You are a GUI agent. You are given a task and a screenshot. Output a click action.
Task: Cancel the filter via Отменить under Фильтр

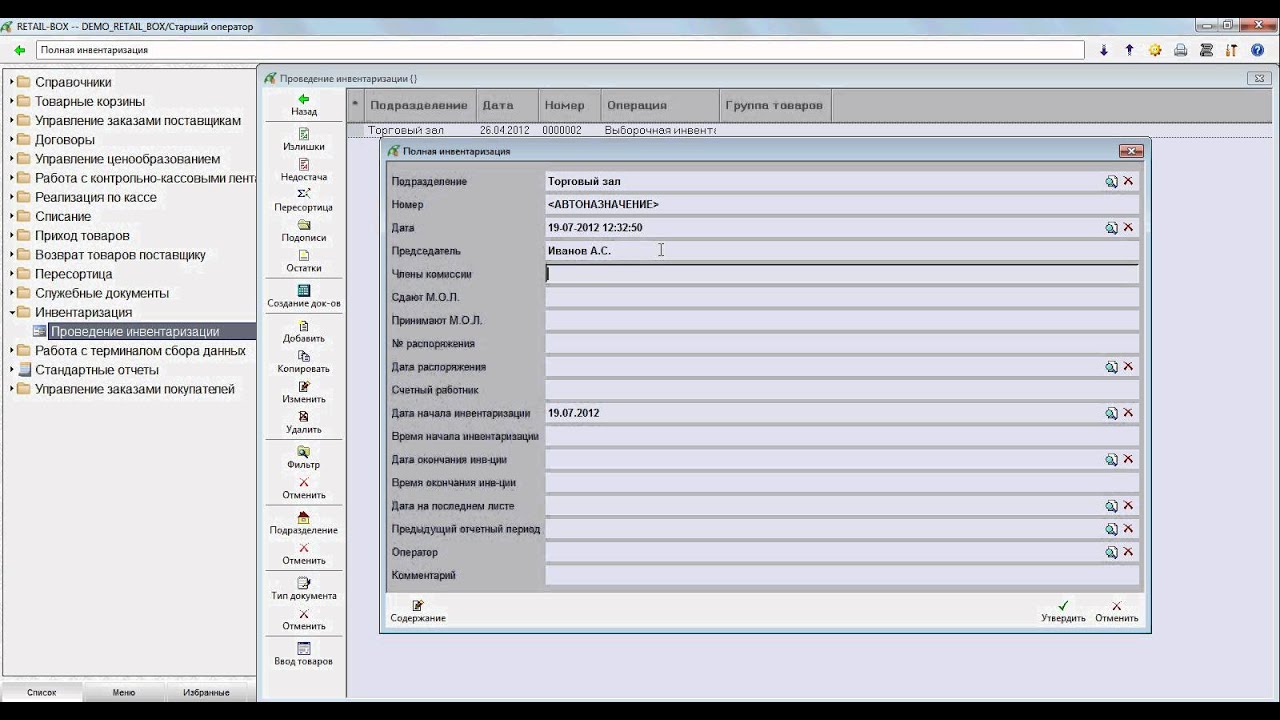[304, 488]
